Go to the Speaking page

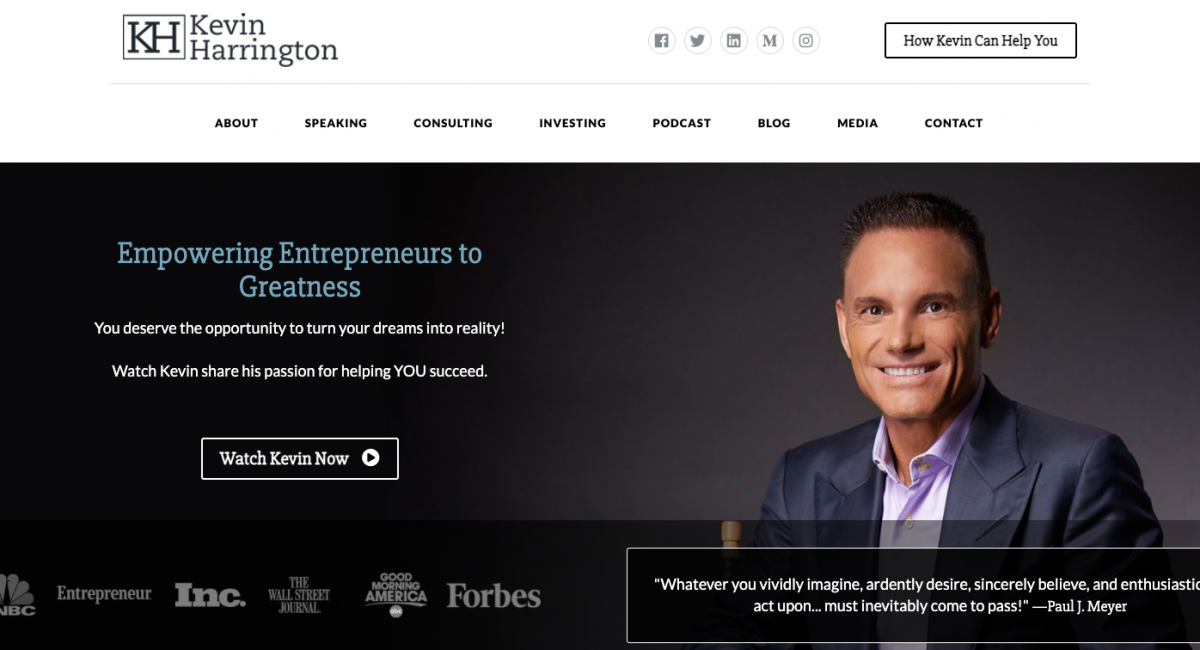coord(336,123)
